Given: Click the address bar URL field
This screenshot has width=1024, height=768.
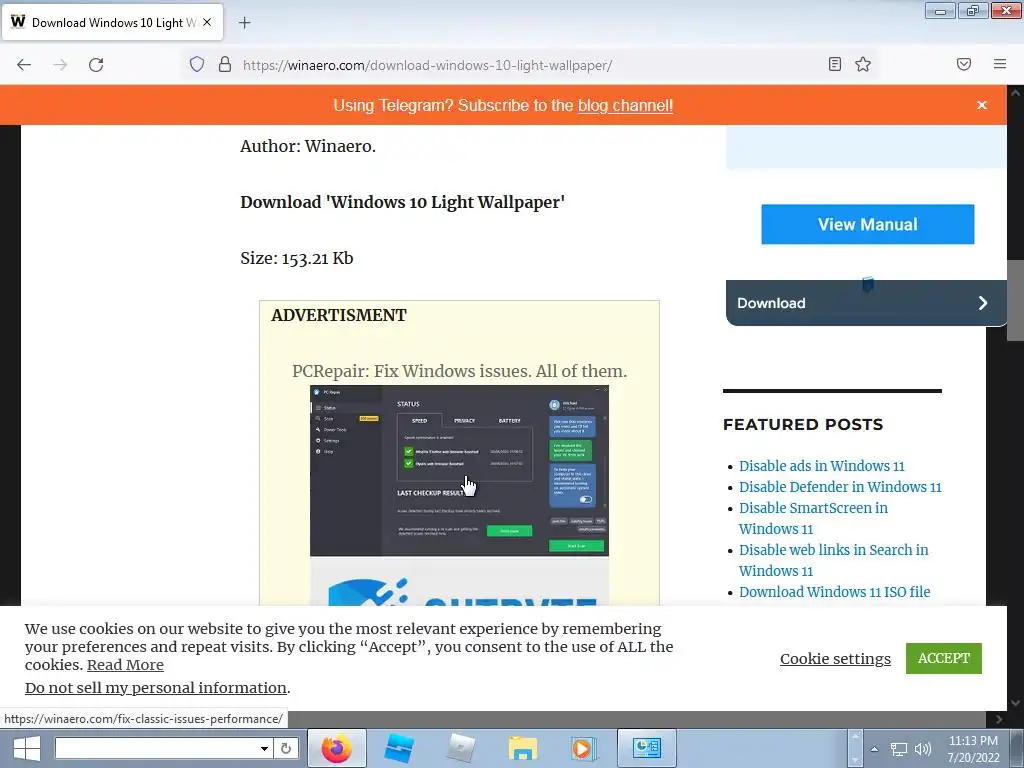Looking at the screenshot, I should click(427, 65).
